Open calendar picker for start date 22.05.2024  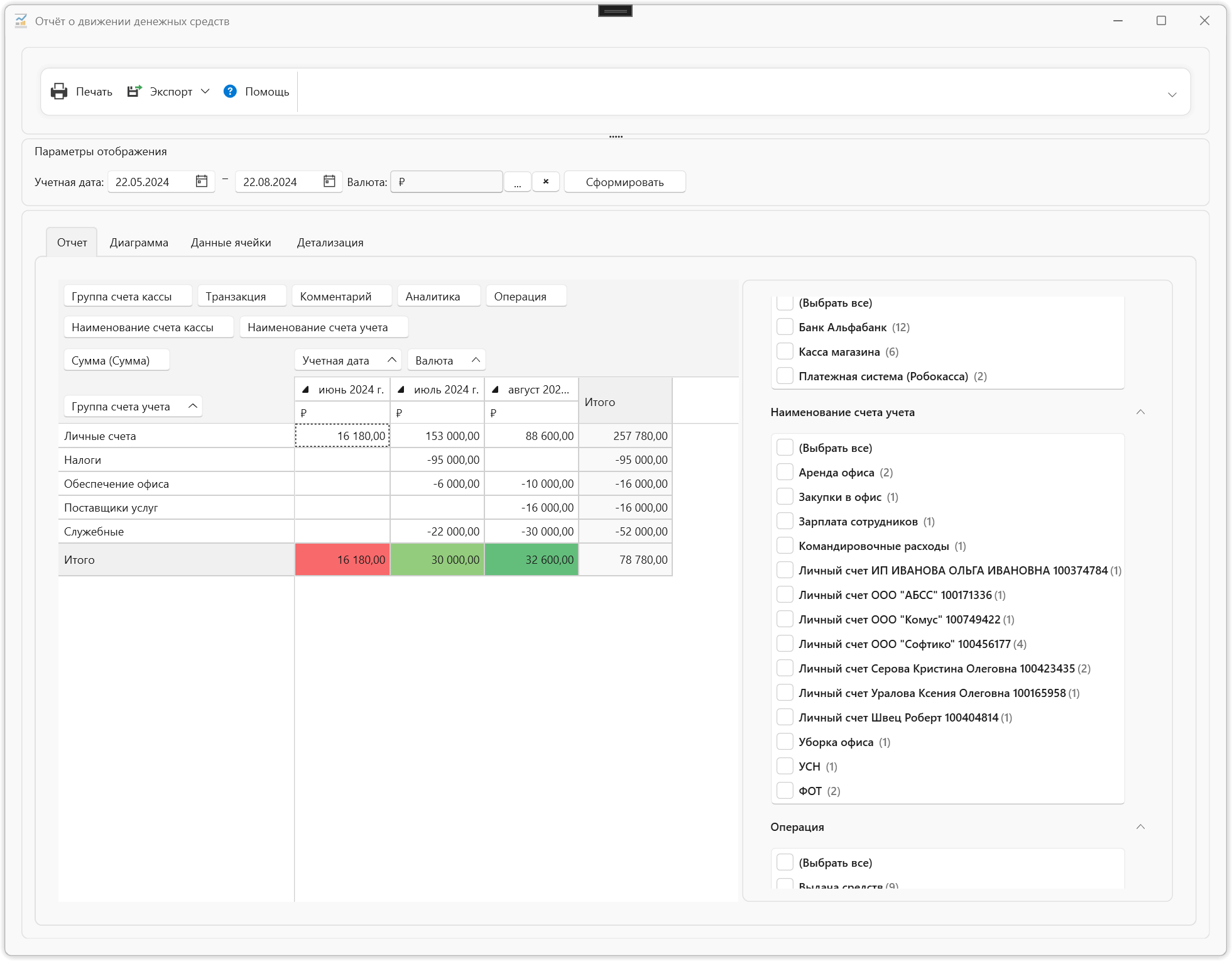(202, 182)
